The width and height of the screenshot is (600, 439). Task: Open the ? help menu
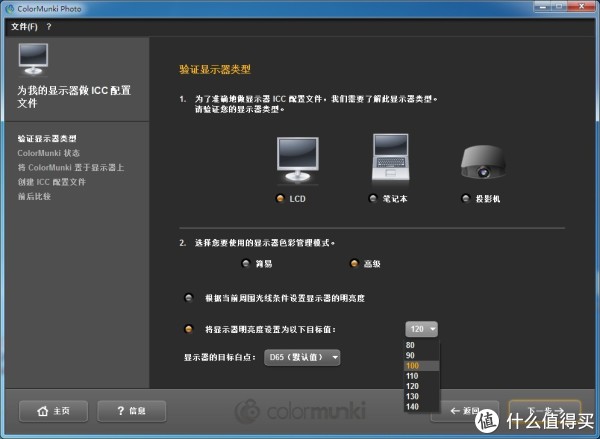coord(49,27)
